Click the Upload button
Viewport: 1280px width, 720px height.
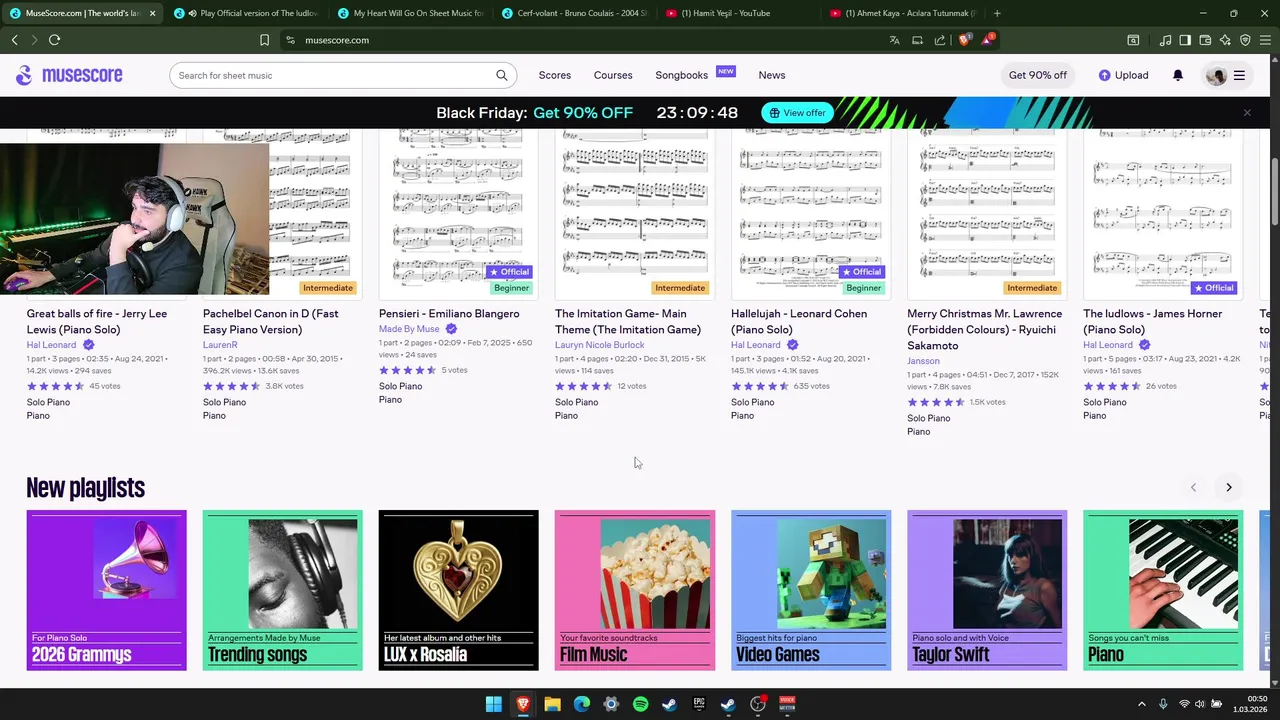click(x=1123, y=75)
